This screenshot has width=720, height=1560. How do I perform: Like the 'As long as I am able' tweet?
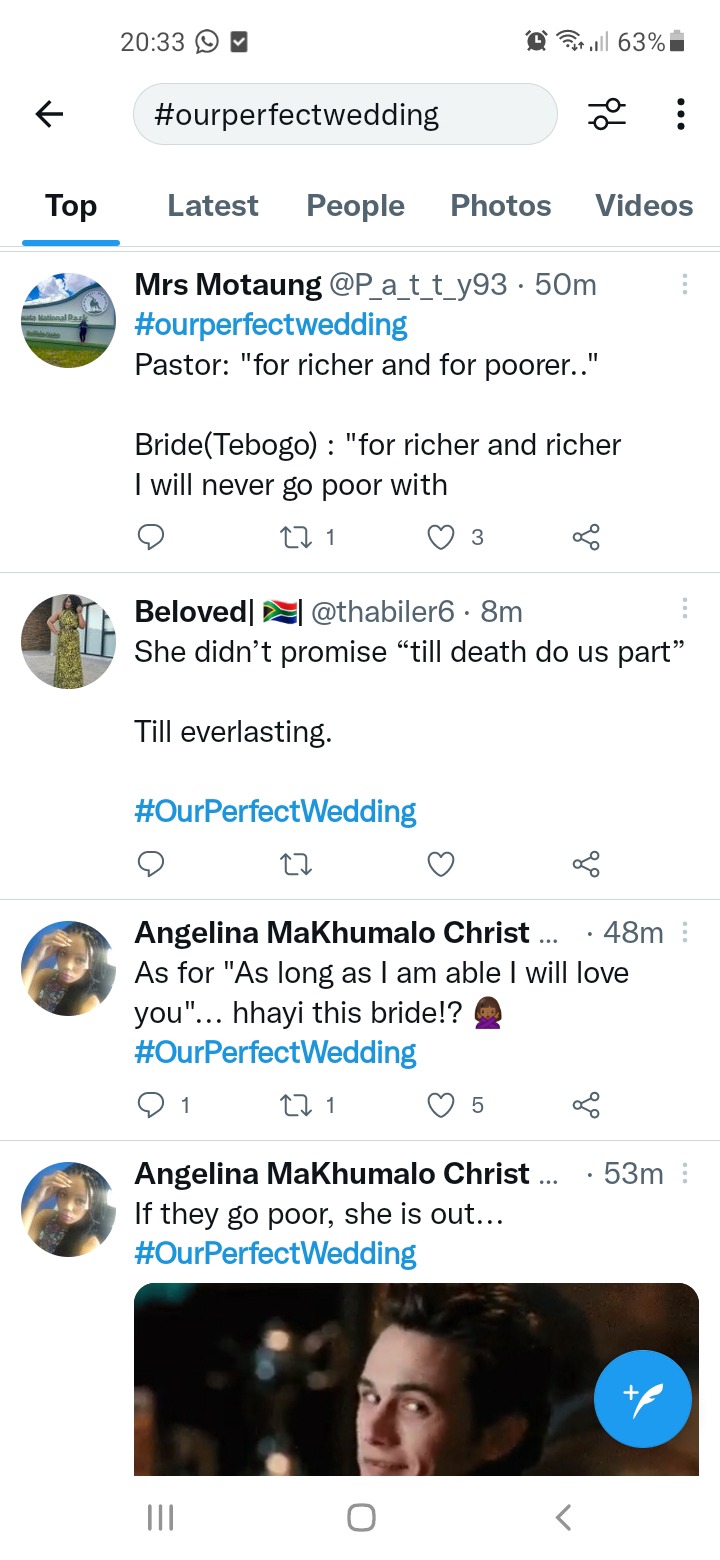tap(441, 1105)
